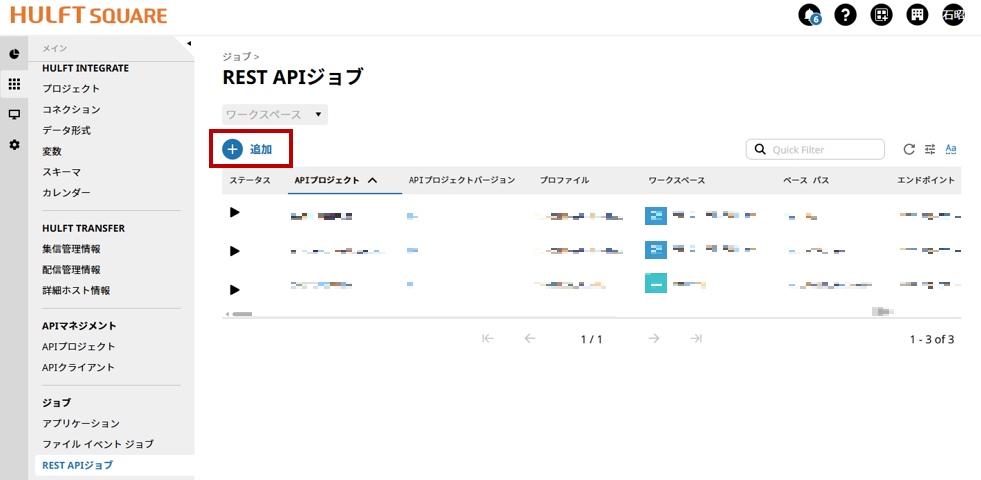The image size is (981, 480).
Task: Click the help question mark icon
Action: (x=845, y=15)
